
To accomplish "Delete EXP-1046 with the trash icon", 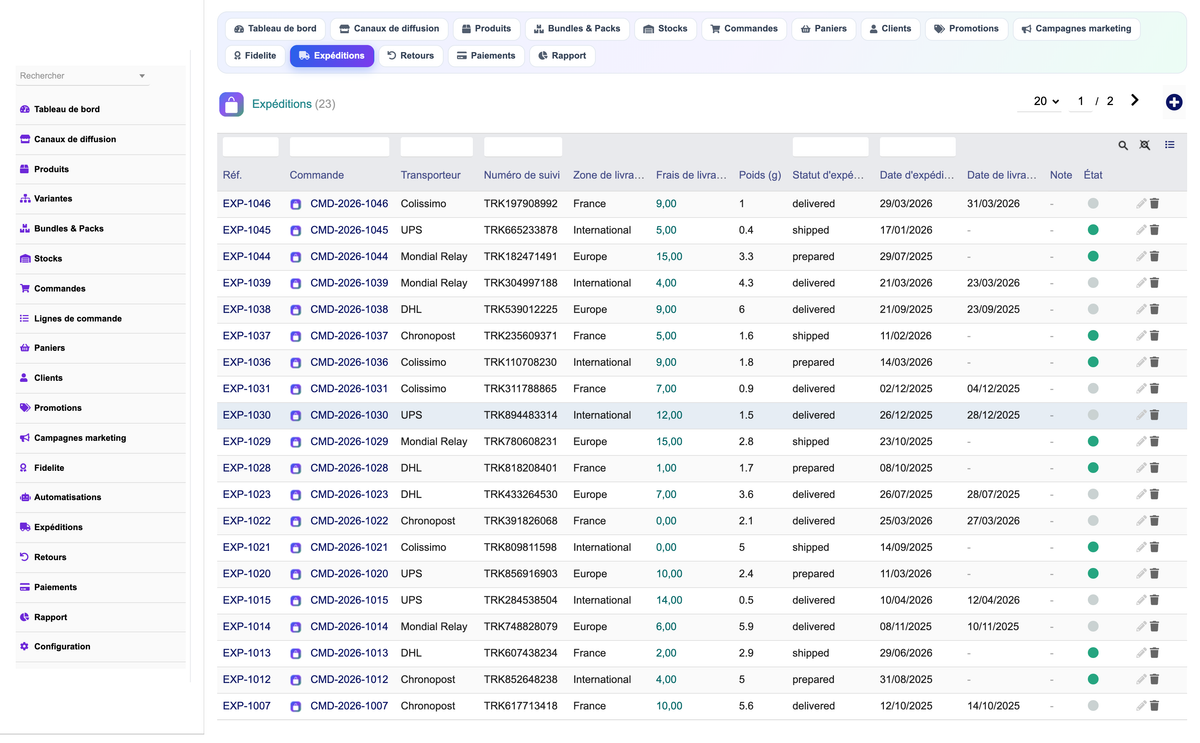I will tap(1154, 204).
